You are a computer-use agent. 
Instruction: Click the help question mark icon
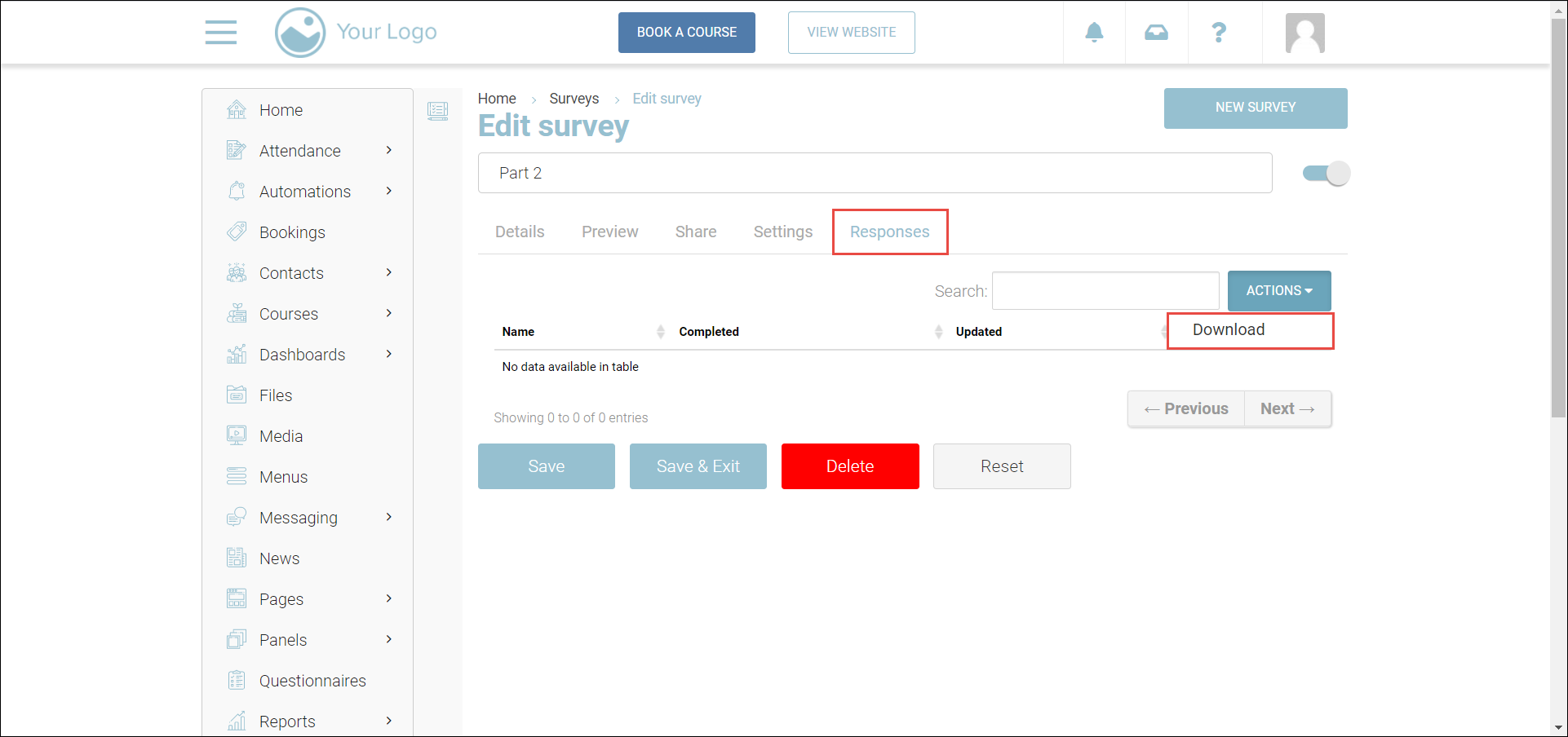point(1219,33)
